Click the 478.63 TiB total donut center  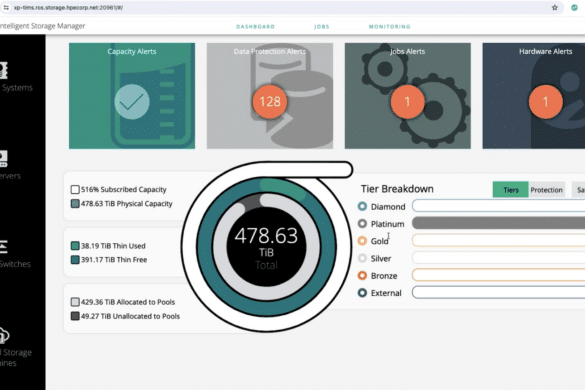pyautogui.click(x=266, y=247)
